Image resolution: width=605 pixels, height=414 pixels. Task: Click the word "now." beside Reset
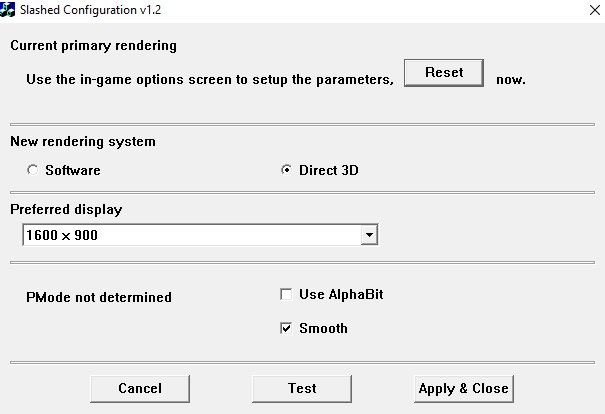510,78
